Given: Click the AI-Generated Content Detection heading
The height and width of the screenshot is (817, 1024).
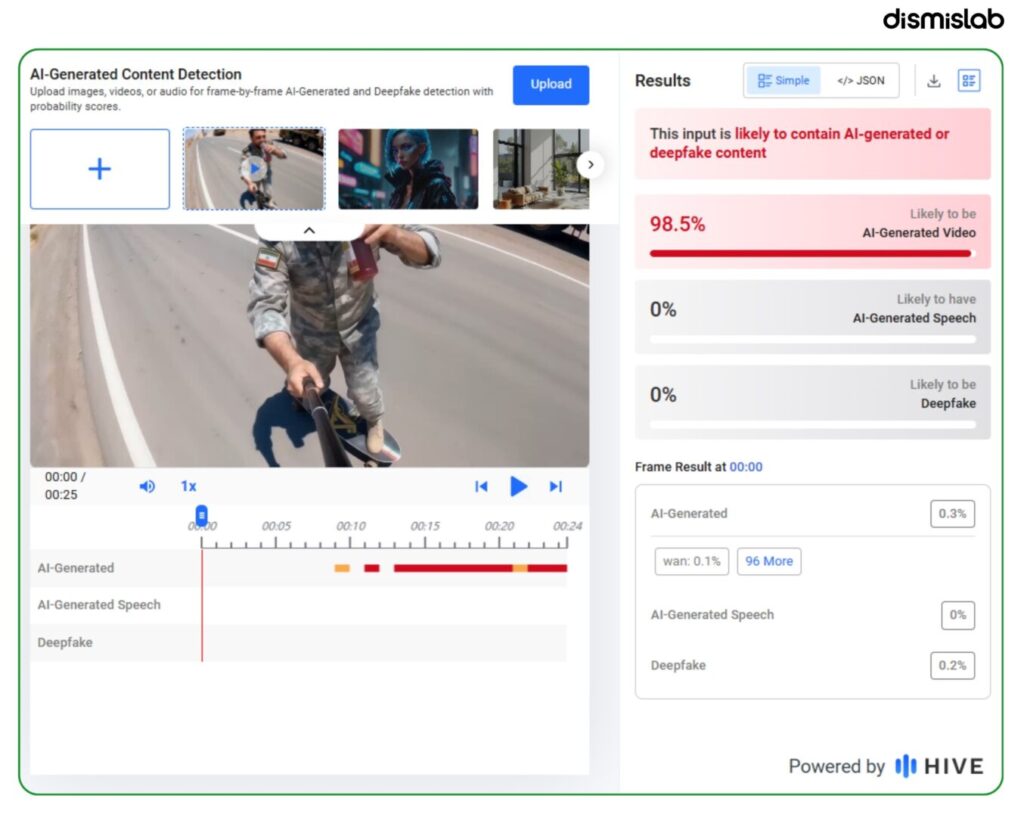Looking at the screenshot, I should pos(136,74).
